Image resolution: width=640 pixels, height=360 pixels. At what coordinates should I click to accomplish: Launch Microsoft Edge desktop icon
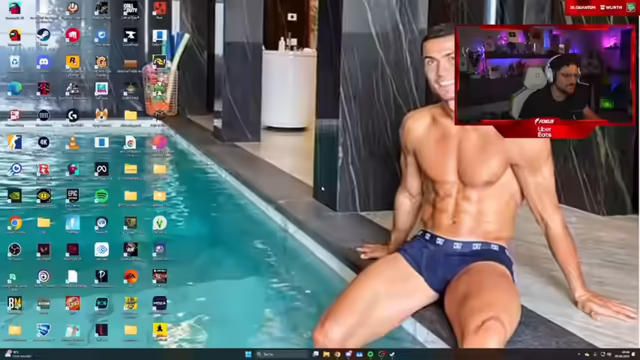(15, 89)
